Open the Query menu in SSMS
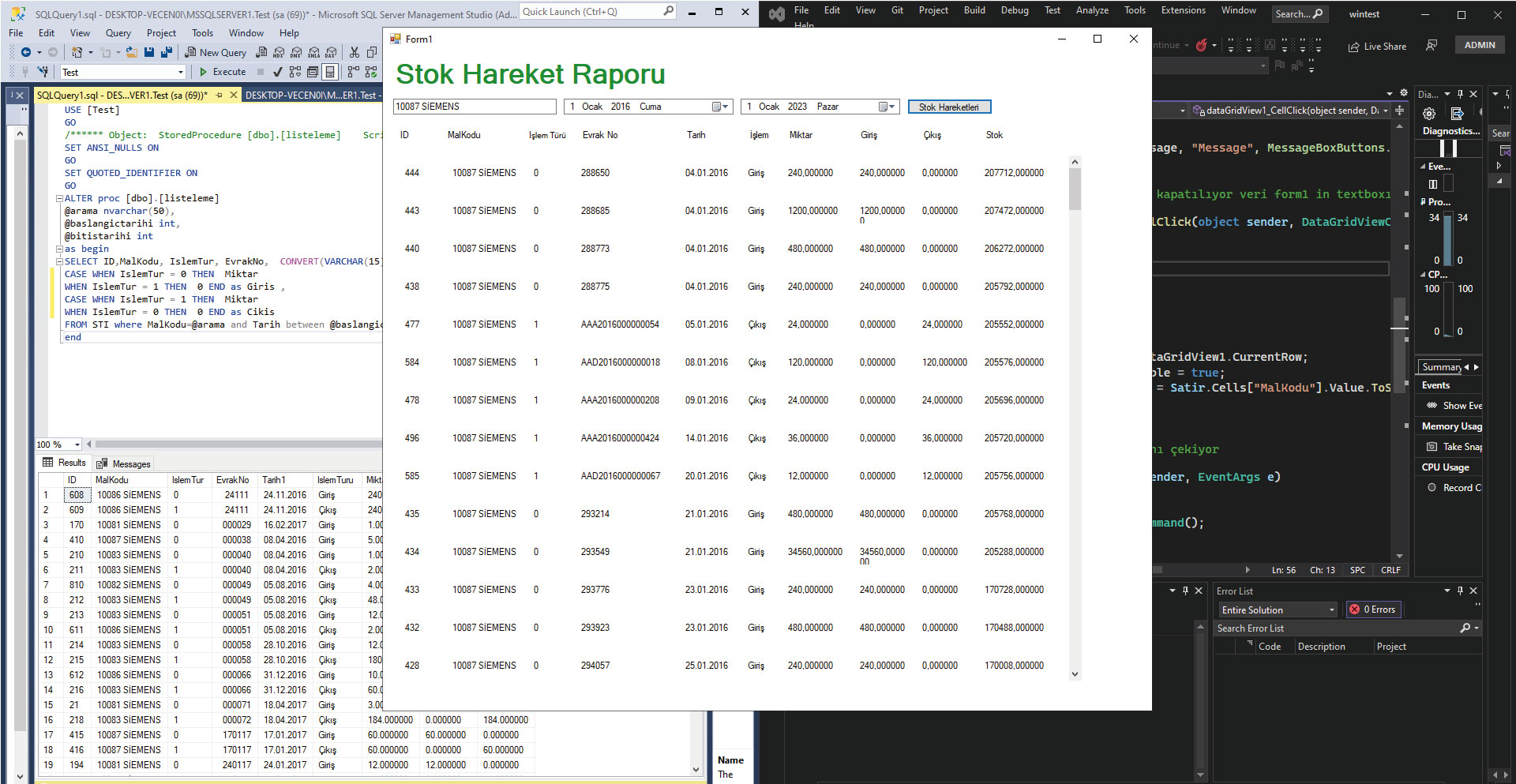The image size is (1516, 784). [x=118, y=33]
